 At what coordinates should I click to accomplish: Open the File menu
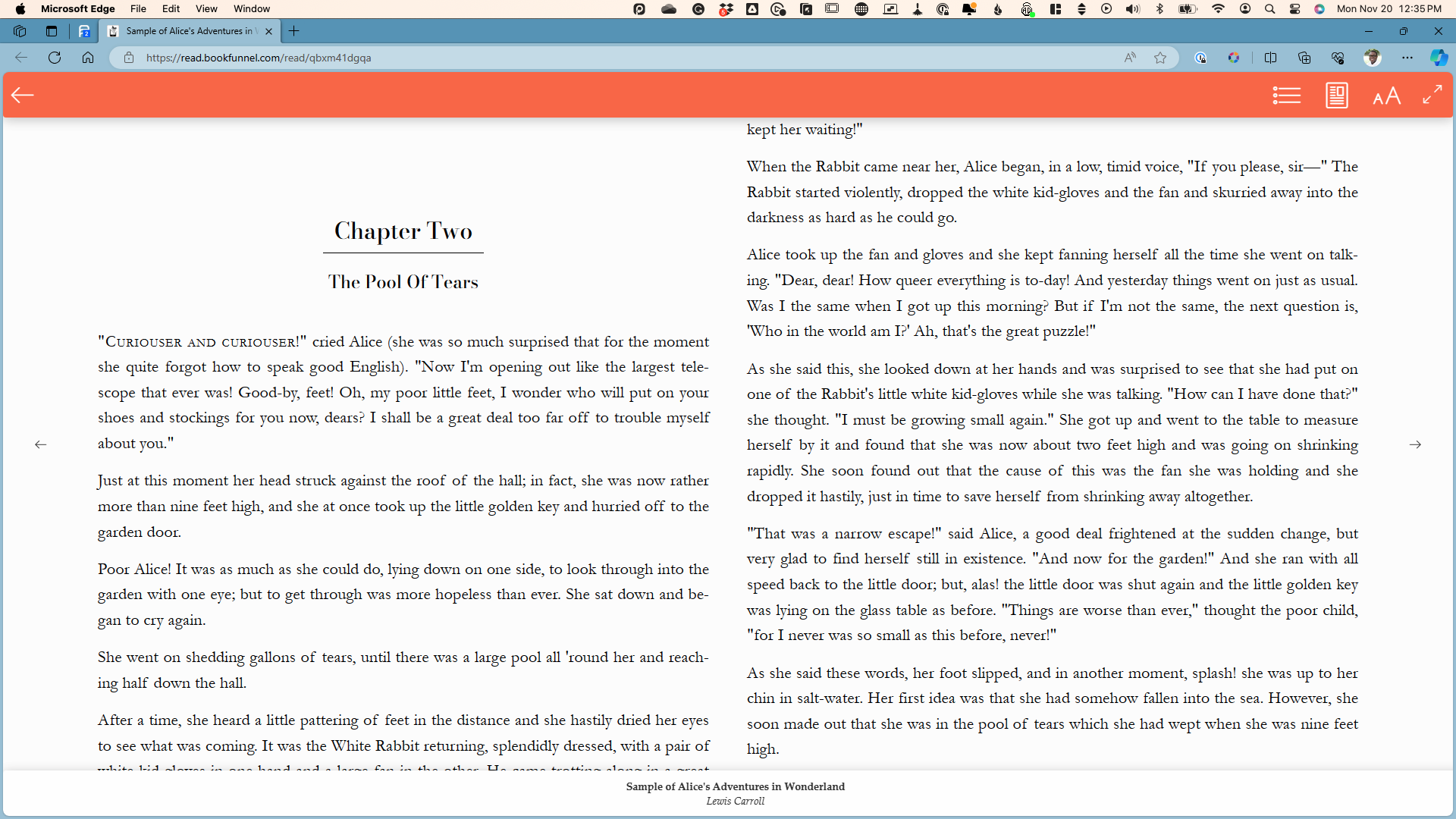pyautogui.click(x=138, y=8)
